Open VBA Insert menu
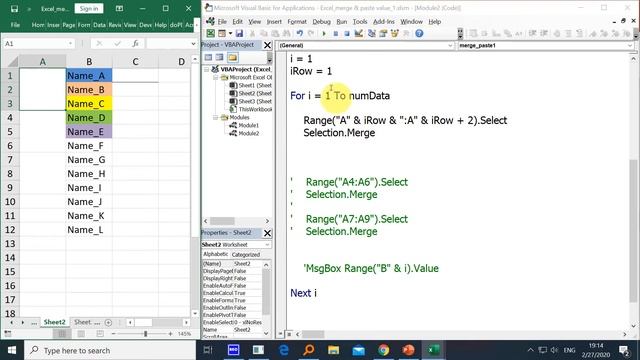 click(274, 22)
